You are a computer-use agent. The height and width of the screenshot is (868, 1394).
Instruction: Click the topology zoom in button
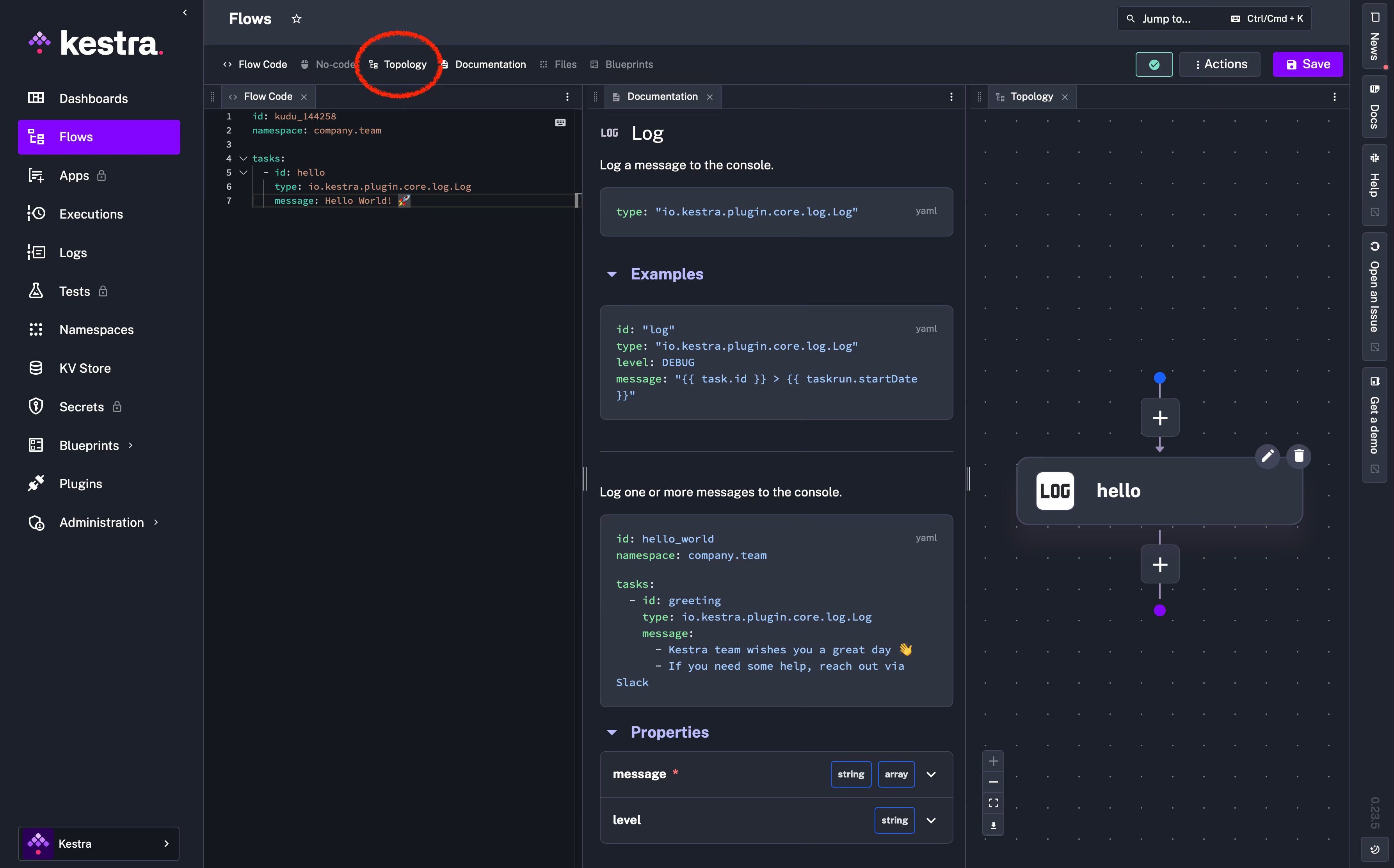pyautogui.click(x=993, y=761)
